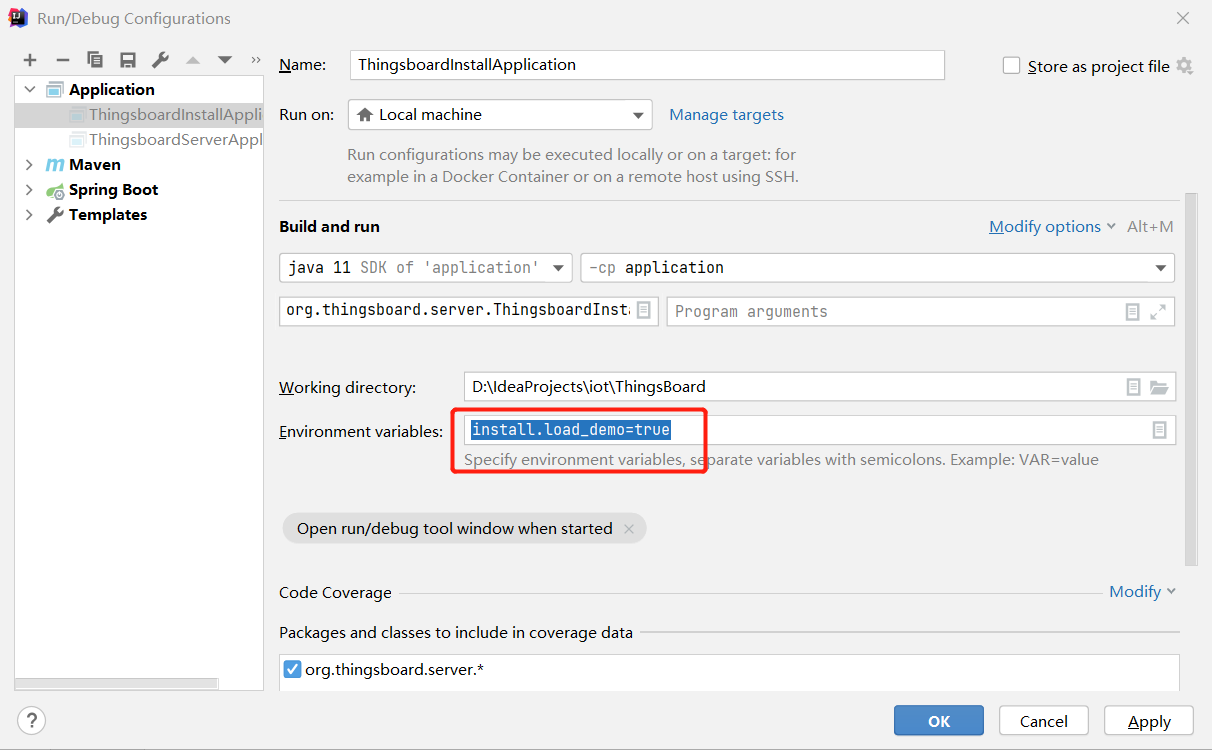Click the Manage targets link
The image size is (1212, 750).
726,115
